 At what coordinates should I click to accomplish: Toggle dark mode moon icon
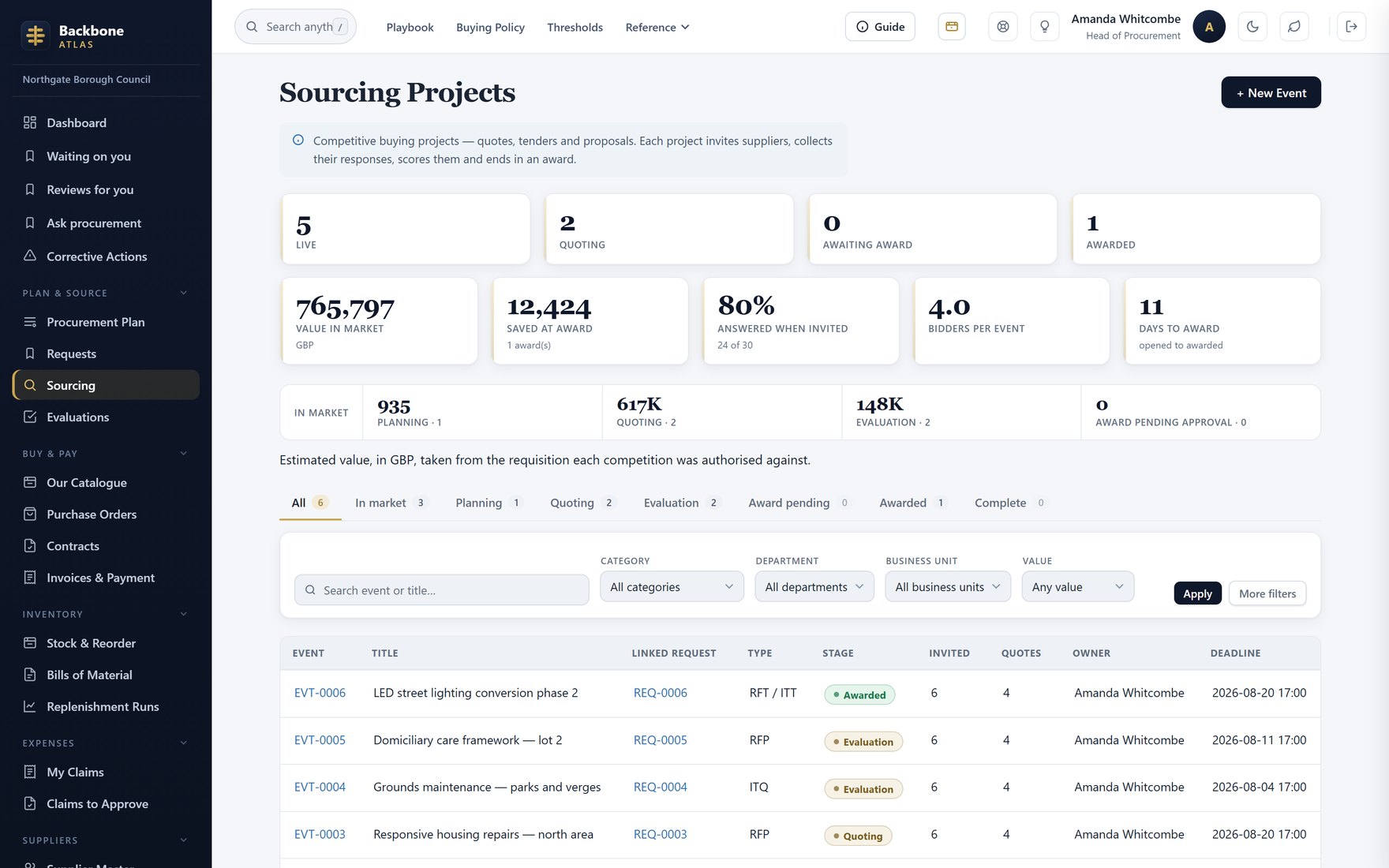click(x=1252, y=27)
